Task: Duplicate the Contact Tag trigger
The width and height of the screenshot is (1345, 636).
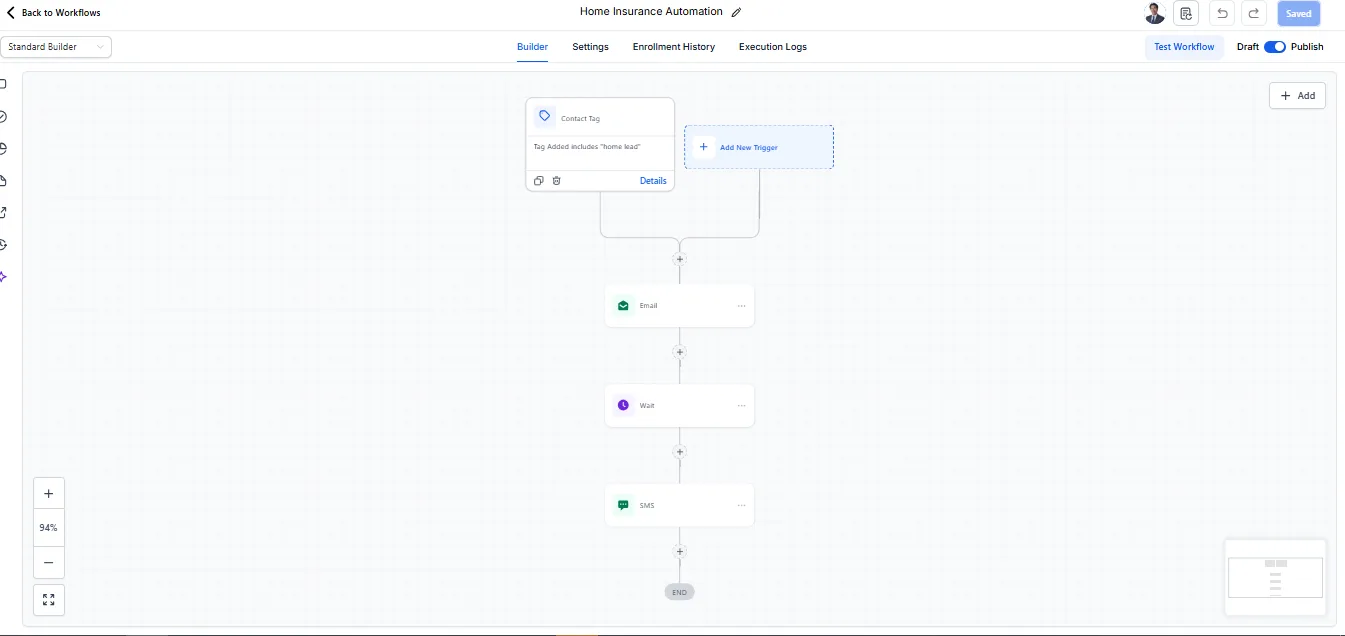Action: (x=539, y=180)
